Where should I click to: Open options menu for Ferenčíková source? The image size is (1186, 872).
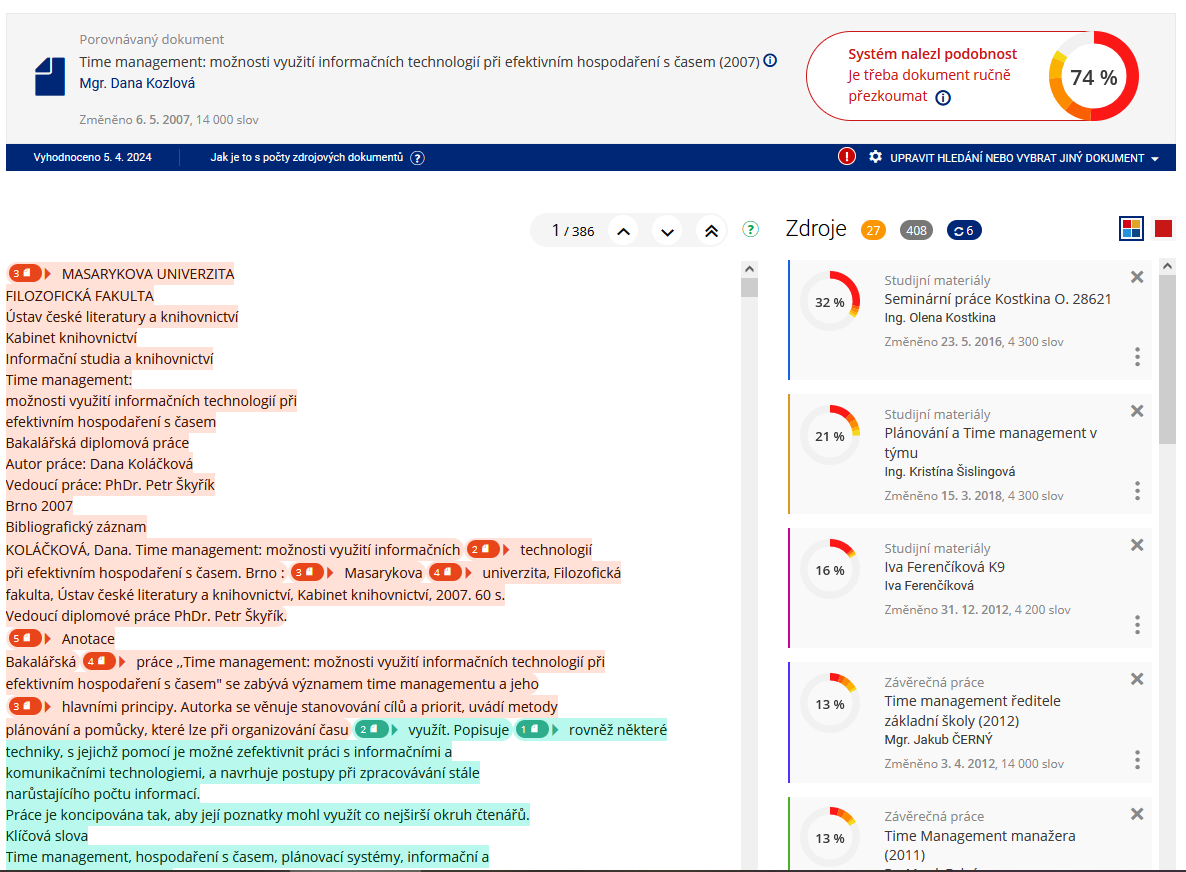point(1137,625)
